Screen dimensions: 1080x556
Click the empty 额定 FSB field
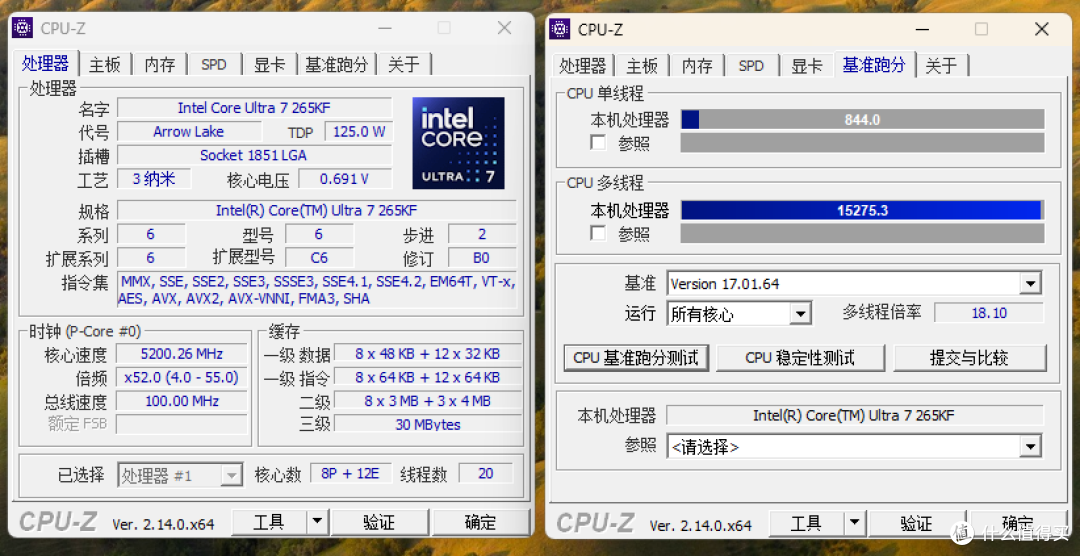click(182, 424)
